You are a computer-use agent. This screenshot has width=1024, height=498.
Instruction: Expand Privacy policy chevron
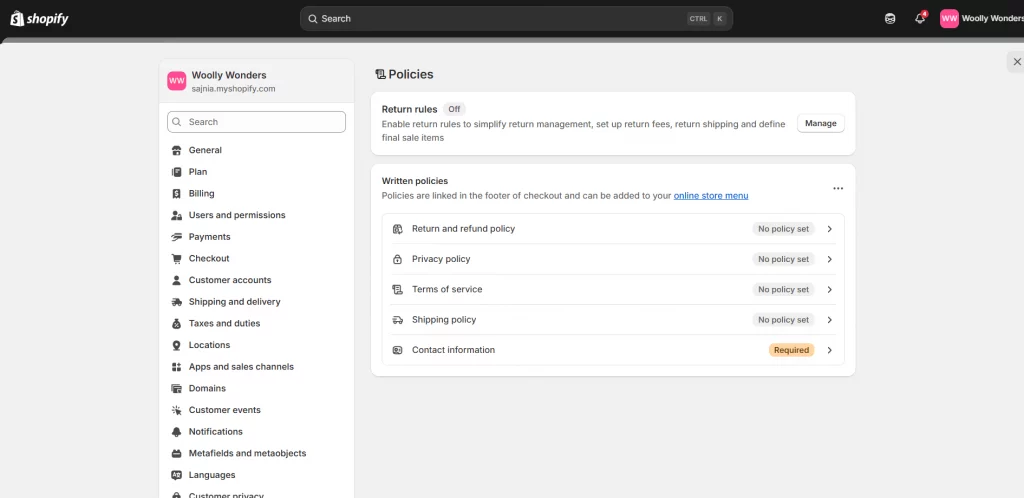click(x=829, y=259)
